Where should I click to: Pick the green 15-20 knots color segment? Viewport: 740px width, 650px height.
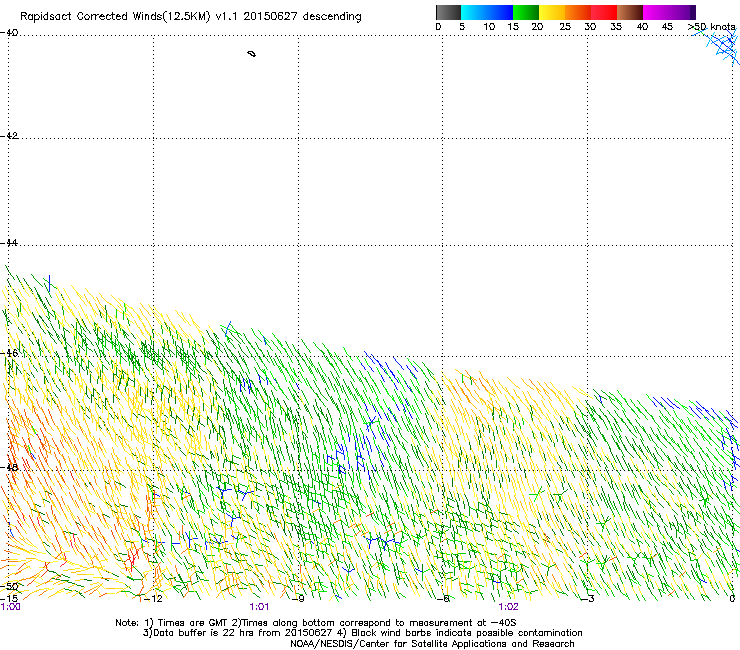coord(526,12)
